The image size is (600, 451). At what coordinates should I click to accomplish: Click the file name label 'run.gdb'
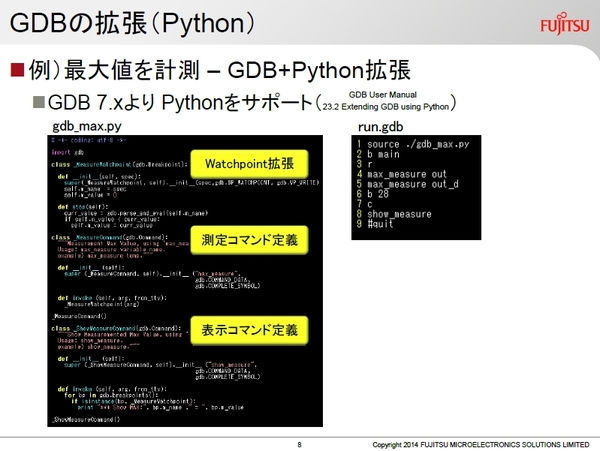[x=380, y=127]
